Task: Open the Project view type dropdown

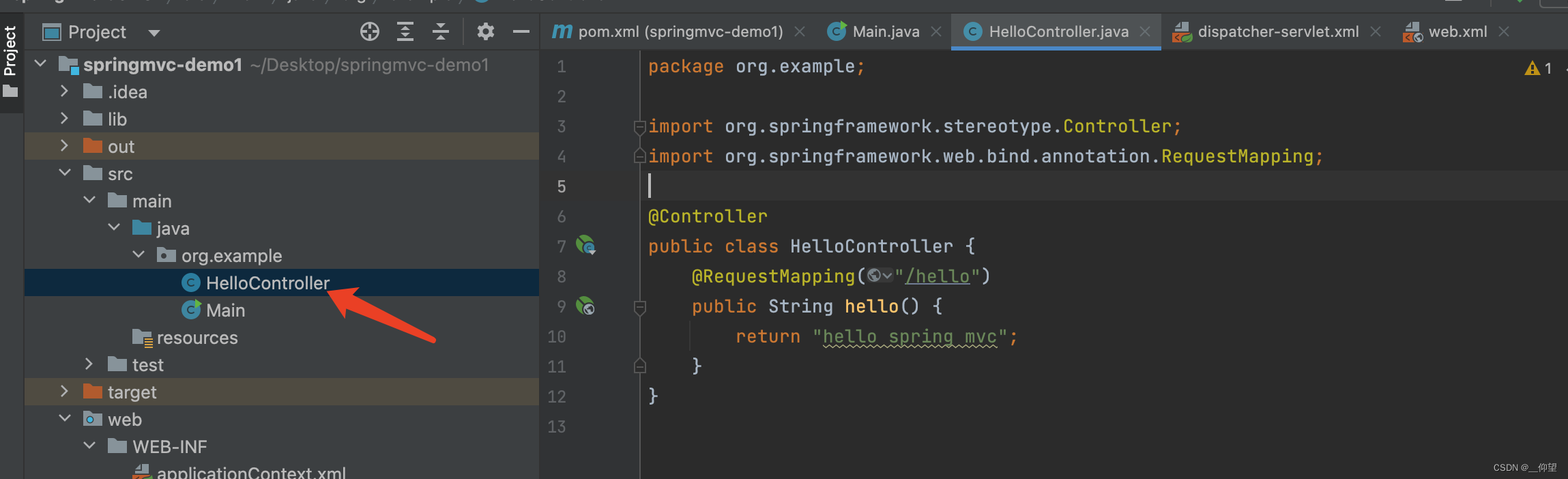Action: pyautogui.click(x=154, y=33)
